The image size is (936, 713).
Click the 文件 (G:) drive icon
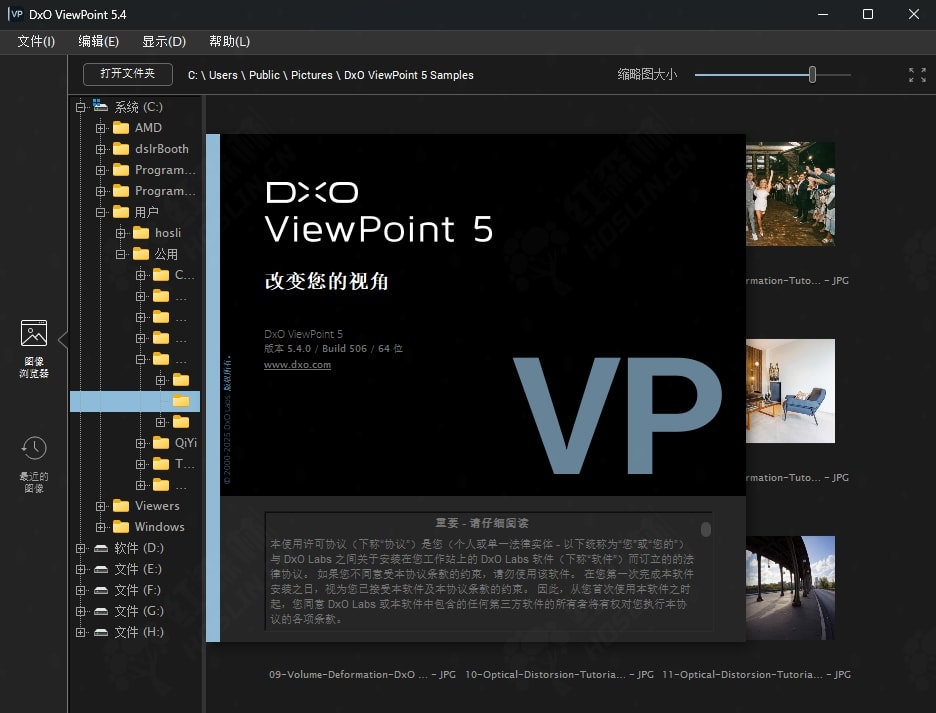pos(101,611)
